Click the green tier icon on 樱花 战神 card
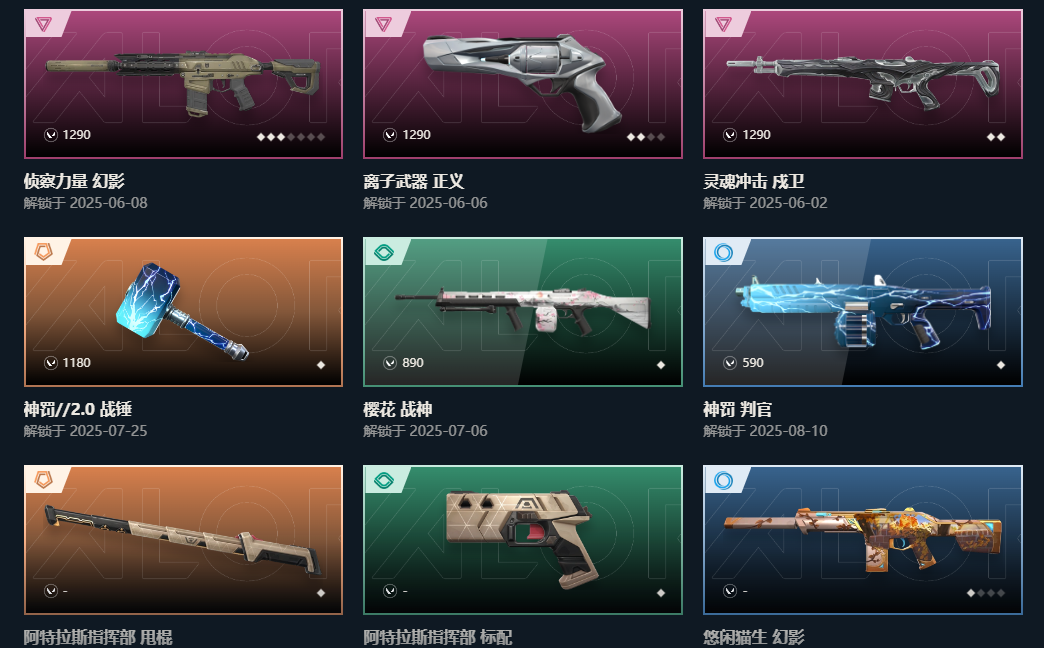 (x=384, y=252)
